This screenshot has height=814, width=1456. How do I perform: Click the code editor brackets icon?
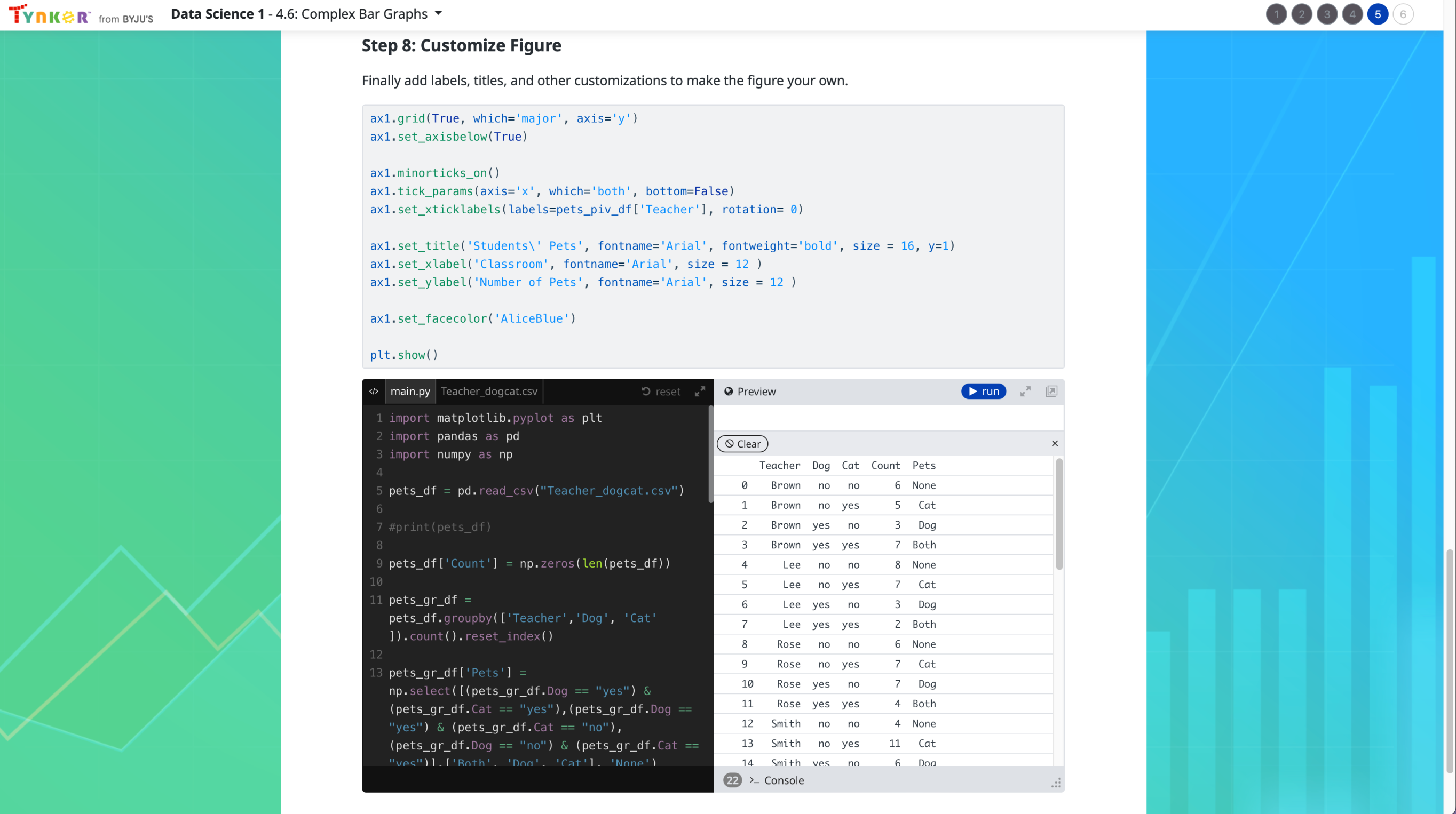(x=374, y=391)
